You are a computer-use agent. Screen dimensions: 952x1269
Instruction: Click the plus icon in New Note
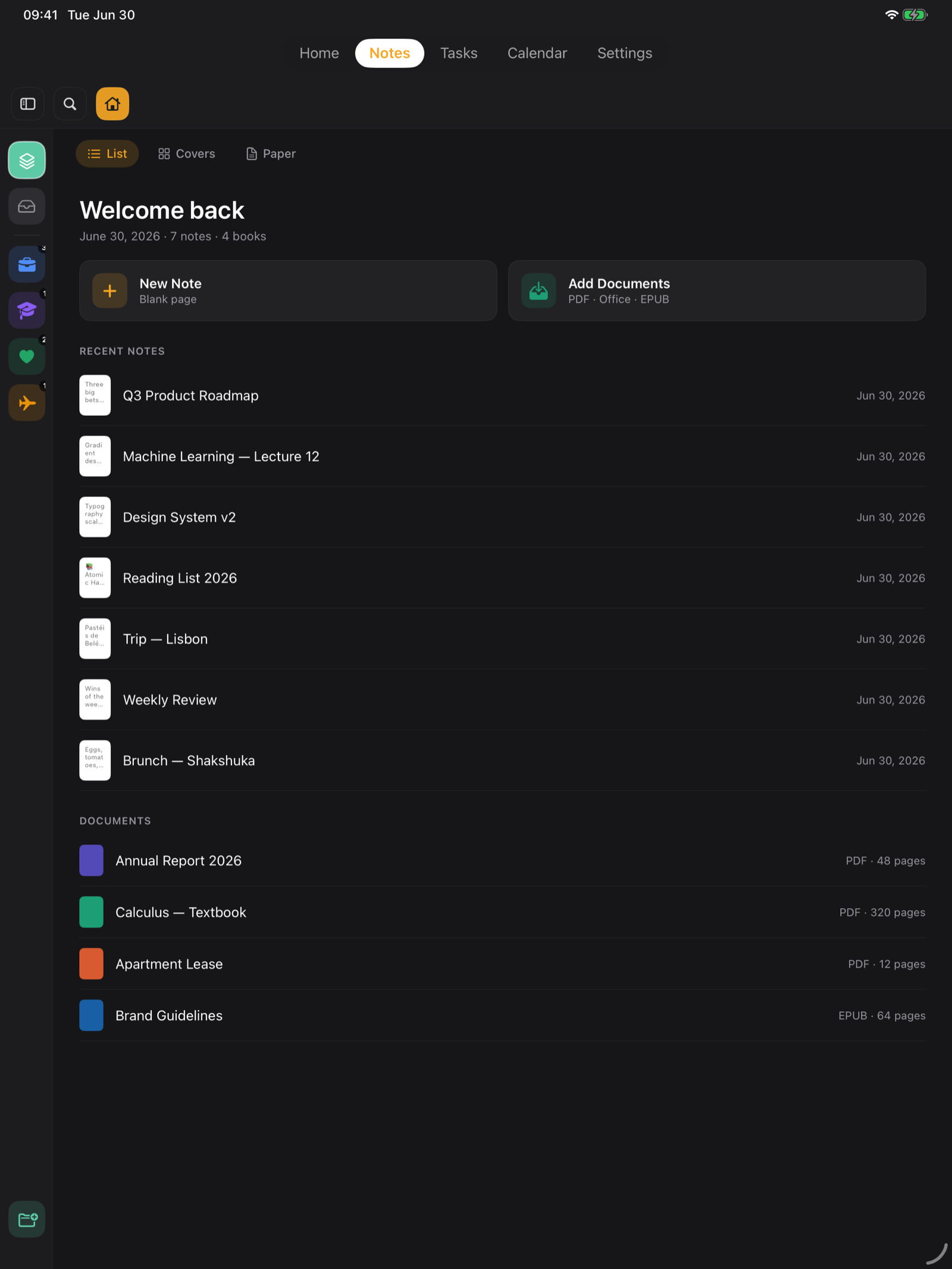110,291
